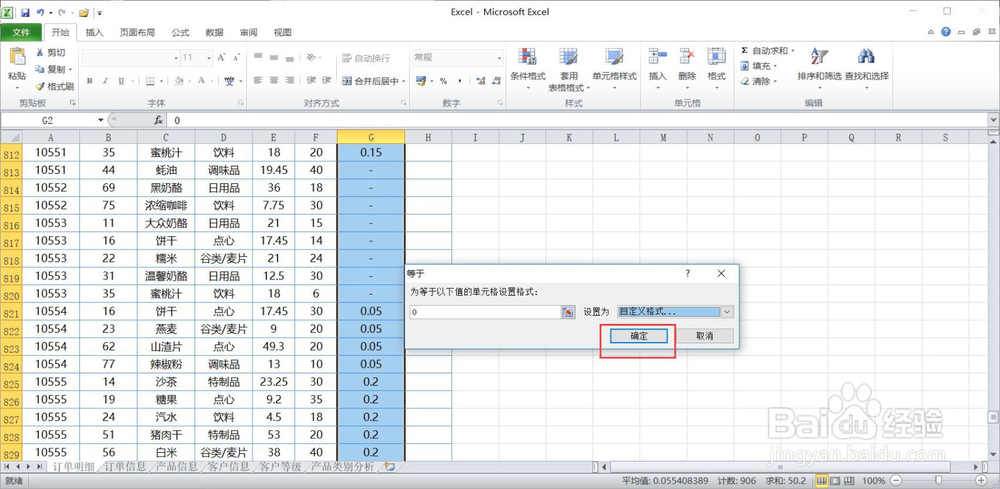Open the 产品信息 worksheet tab

(177, 467)
